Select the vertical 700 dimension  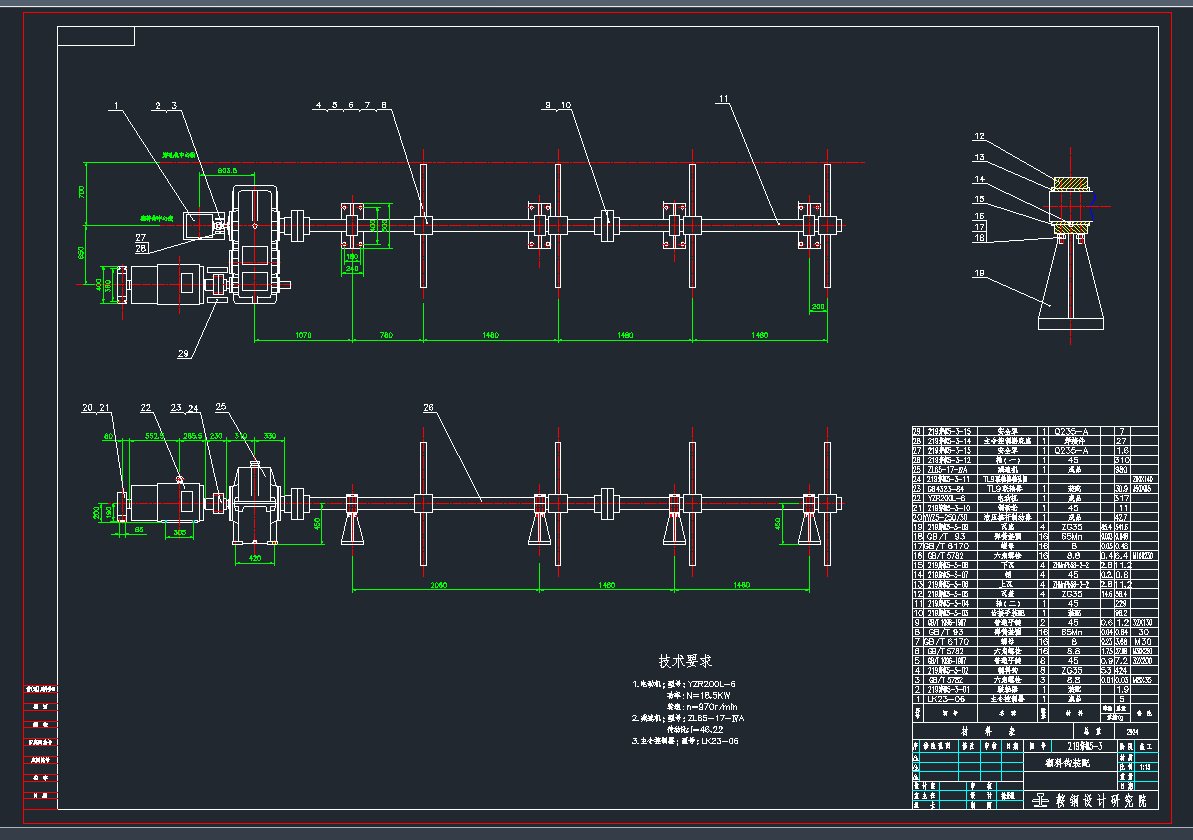(x=82, y=192)
